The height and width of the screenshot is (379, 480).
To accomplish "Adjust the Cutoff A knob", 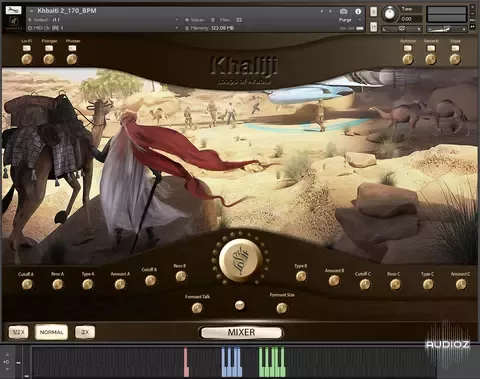I will pos(27,284).
